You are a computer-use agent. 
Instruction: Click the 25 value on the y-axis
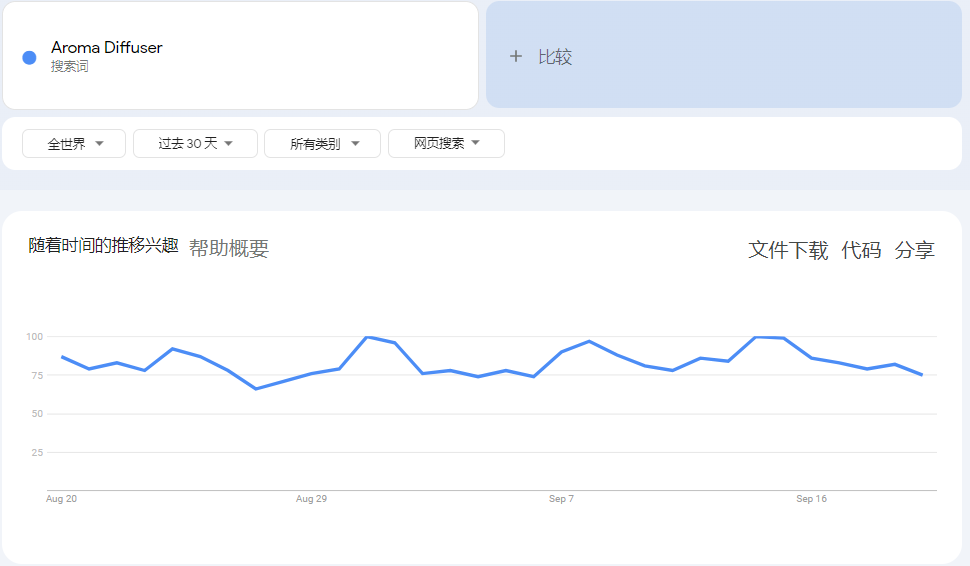click(x=37, y=453)
